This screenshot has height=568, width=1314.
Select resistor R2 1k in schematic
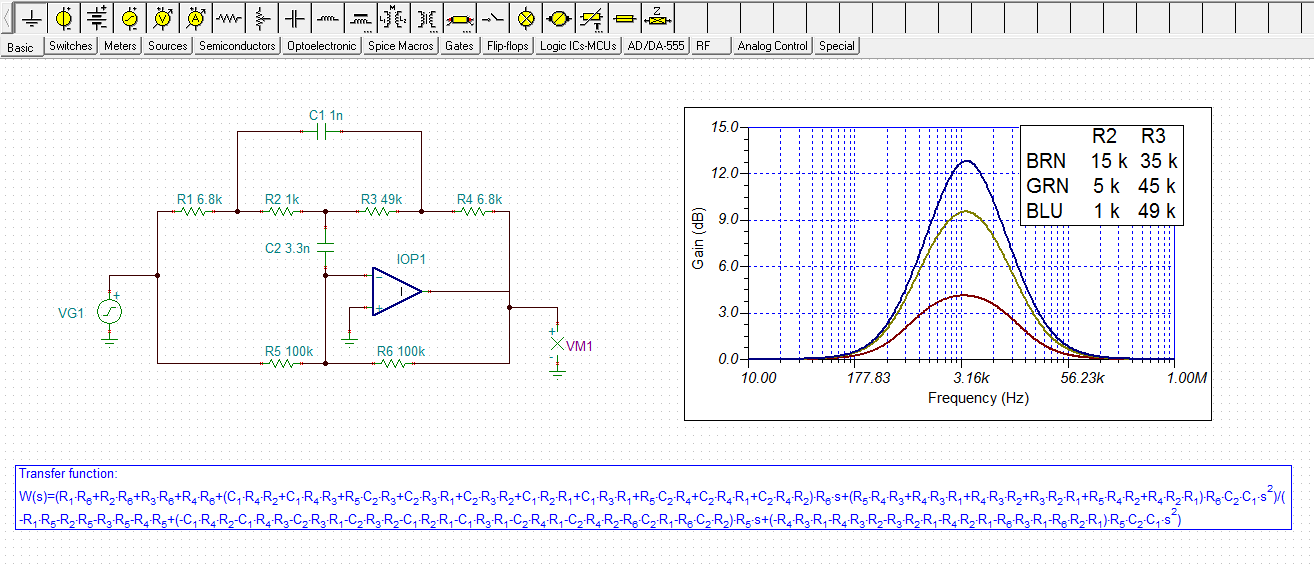pyautogui.click(x=281, y=212)
